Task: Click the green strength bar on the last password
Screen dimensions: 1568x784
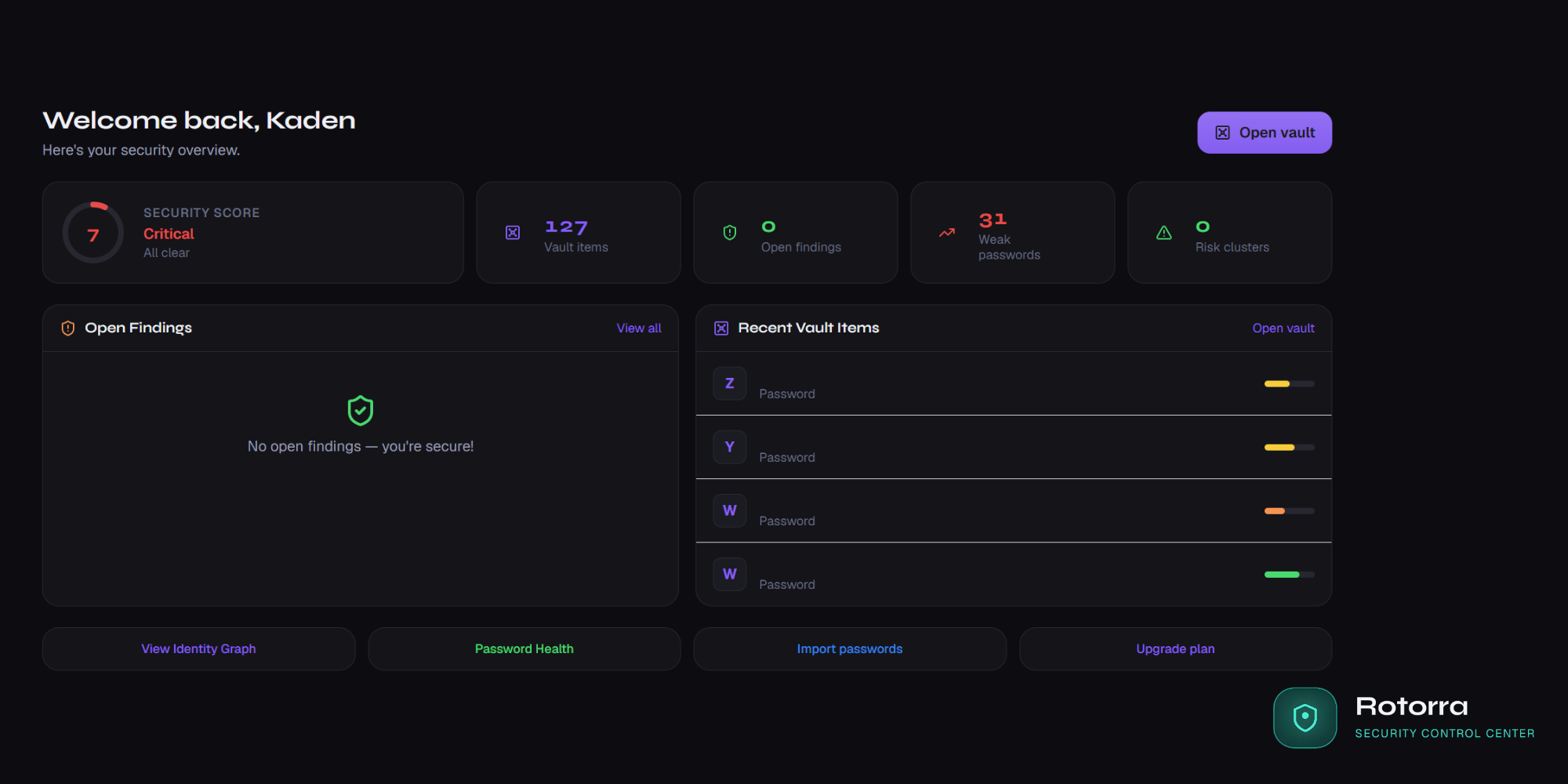Action: click(1283, 575)
